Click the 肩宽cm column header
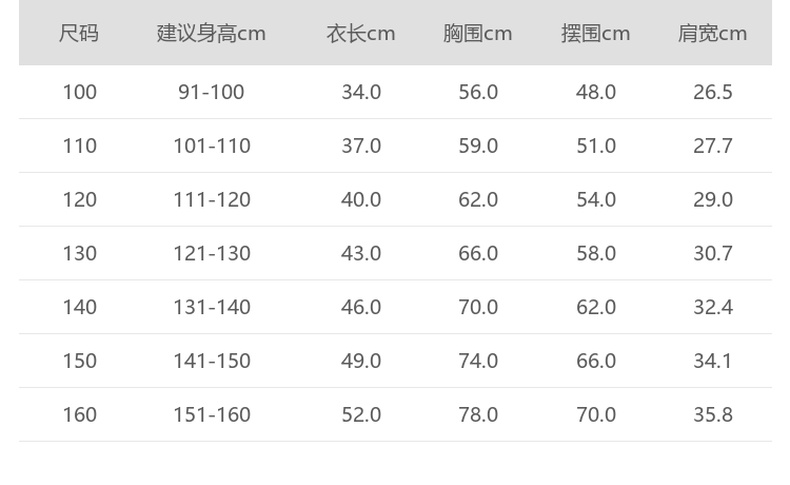 tap(713, 33)
